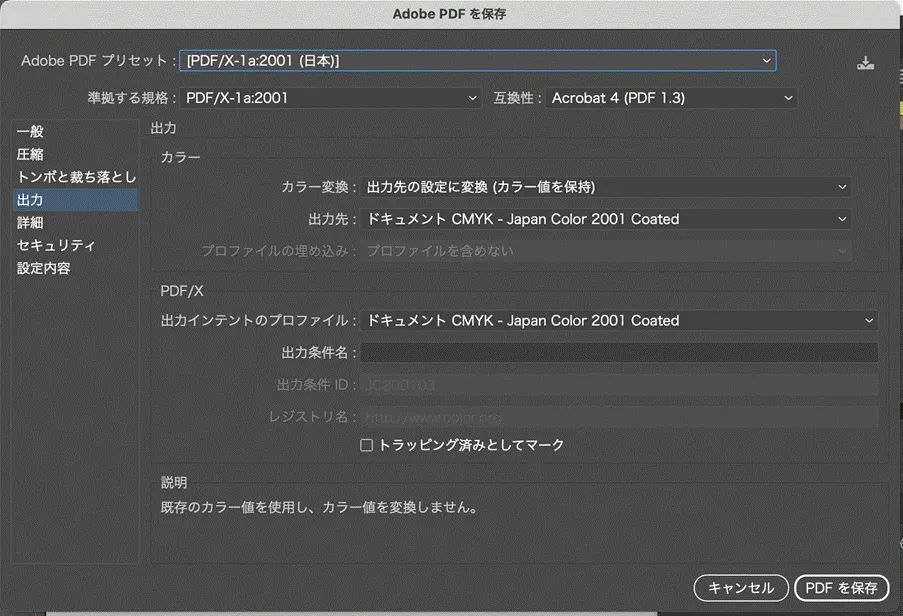Open the Adobe PDF プリセット dropdown
Image resolution: width=903 pixels, height=616 pixels.
click(477, 60)
